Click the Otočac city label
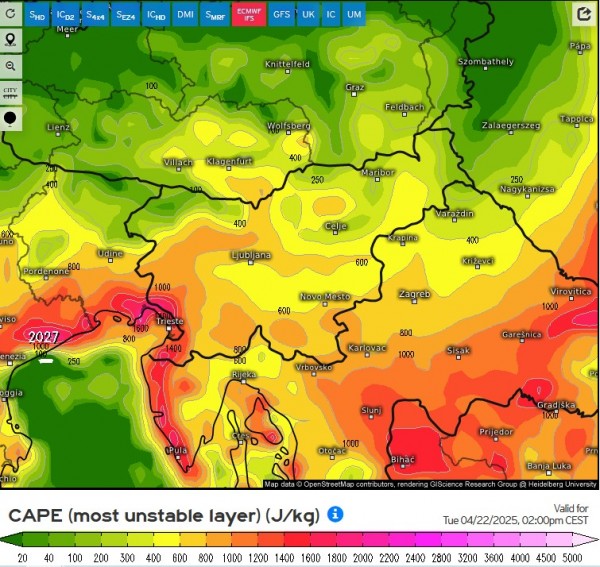The image size is (600, 567). click(x=332, y=451)
